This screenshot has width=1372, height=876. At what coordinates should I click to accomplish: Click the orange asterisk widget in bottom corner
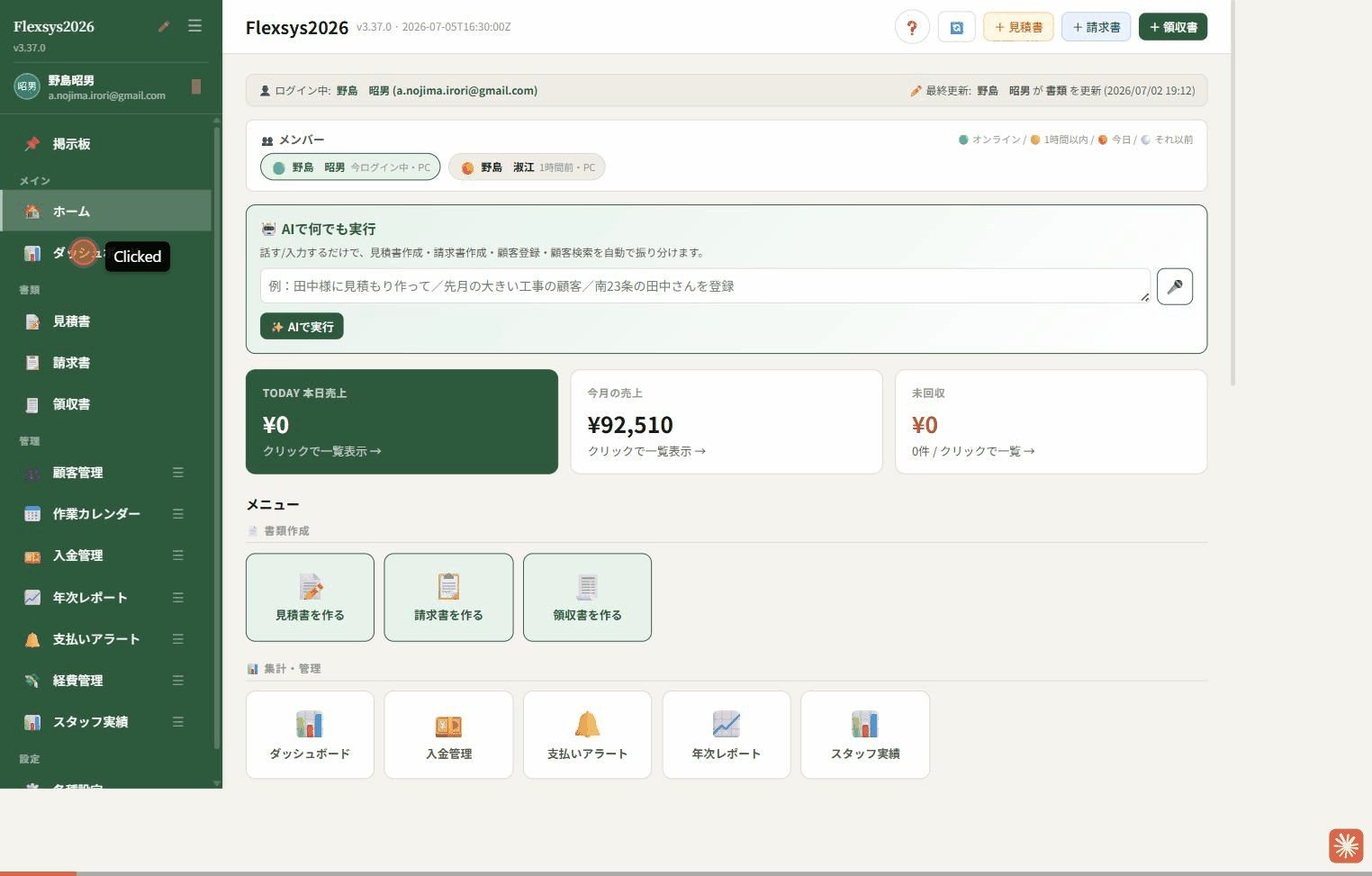(1346, 845)
